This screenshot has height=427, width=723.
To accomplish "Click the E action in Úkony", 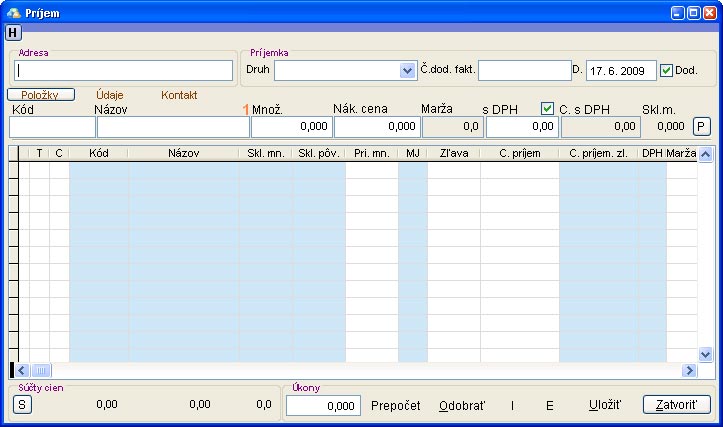I will [549, 405].
